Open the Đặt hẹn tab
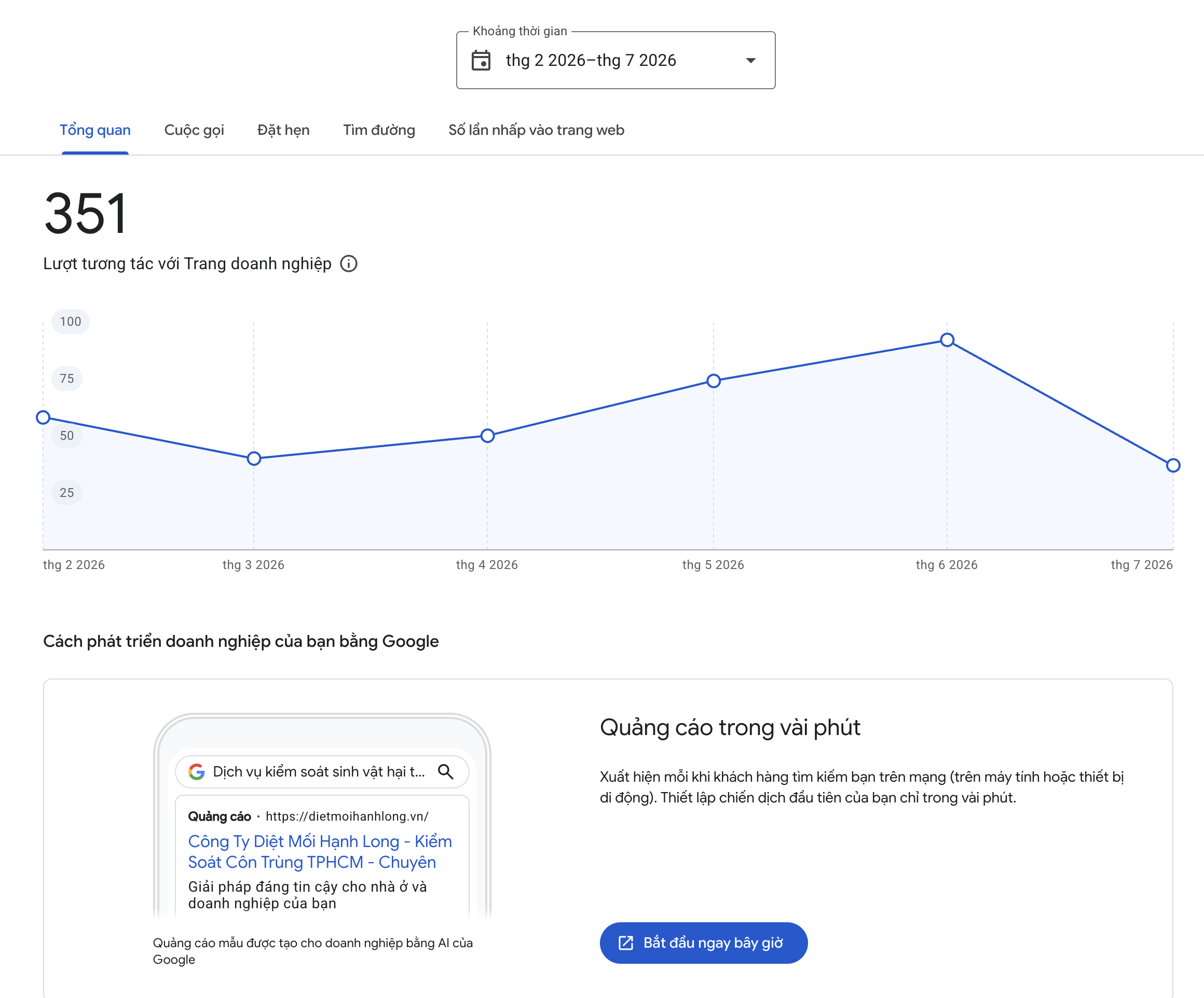 click(x=283, y=130)
